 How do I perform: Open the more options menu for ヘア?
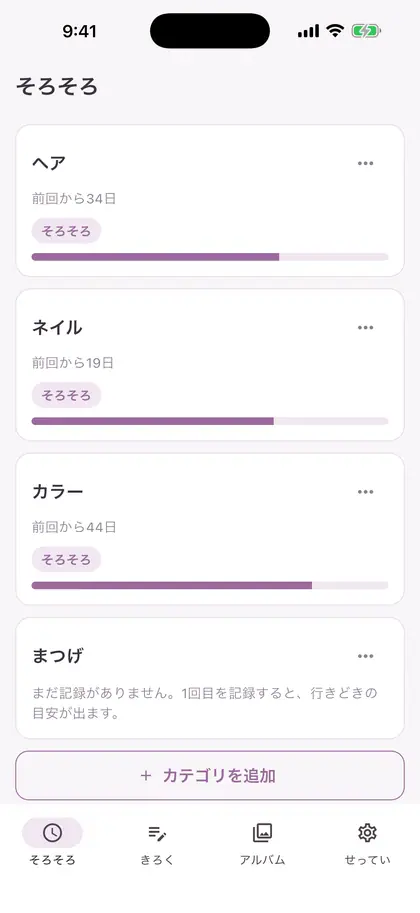pos(365,164)
